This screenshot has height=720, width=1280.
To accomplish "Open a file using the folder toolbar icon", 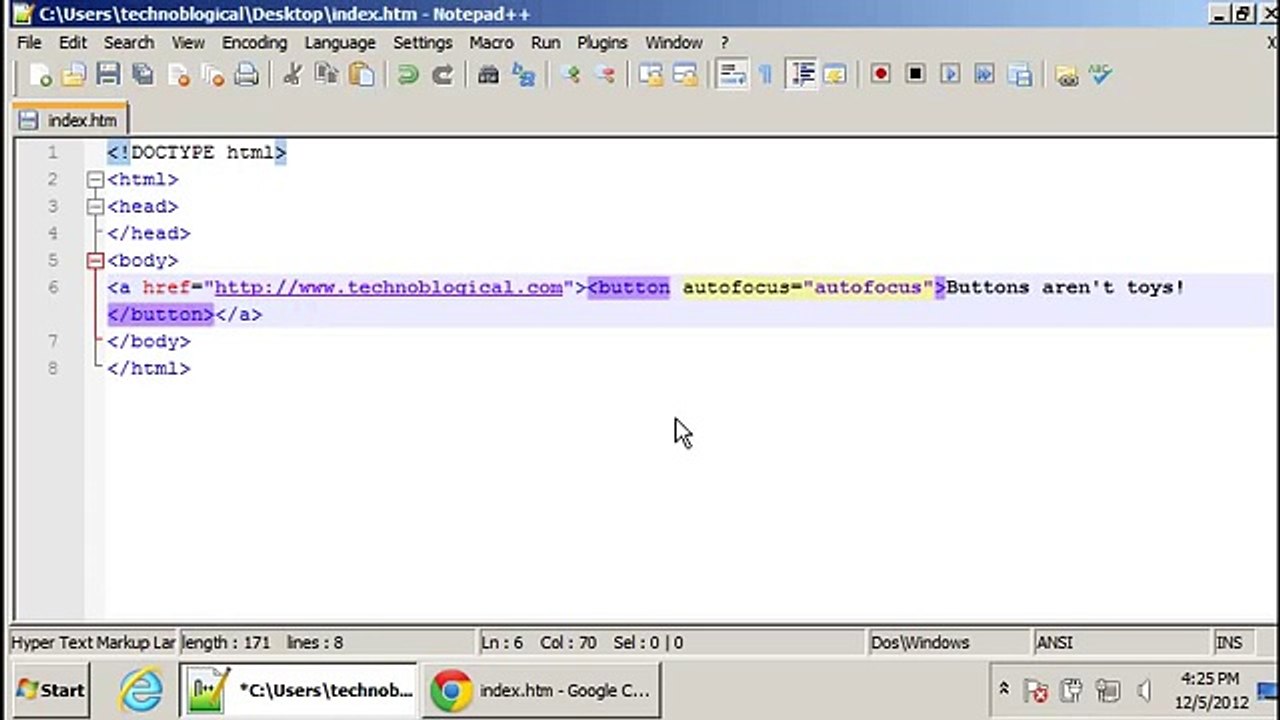I will pyautogui.click(x=74, y=75).
